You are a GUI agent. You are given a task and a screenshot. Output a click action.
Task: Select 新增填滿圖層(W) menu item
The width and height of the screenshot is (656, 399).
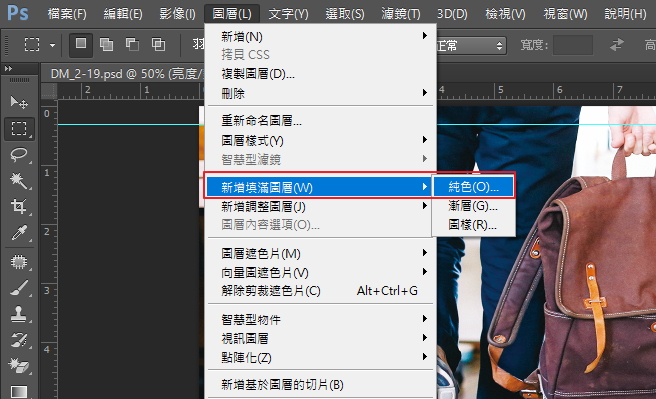point(320,187)
